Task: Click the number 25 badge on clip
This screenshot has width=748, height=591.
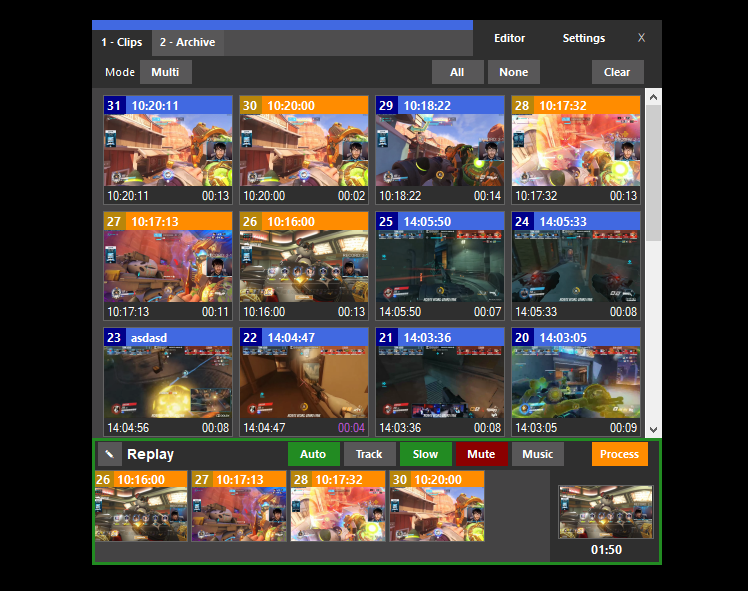Action: pos(386,222)
